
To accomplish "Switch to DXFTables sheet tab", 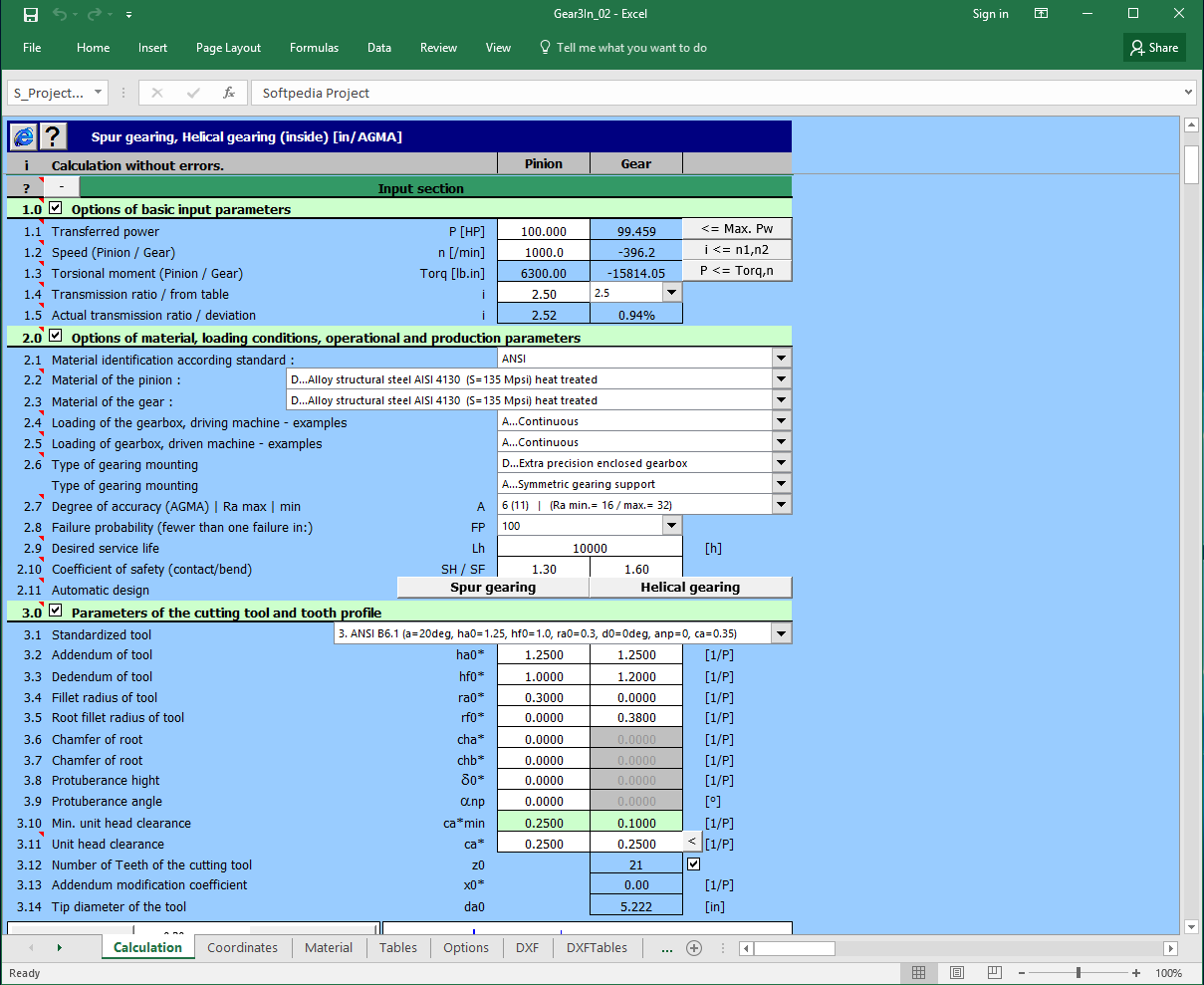I will point(597,947).
